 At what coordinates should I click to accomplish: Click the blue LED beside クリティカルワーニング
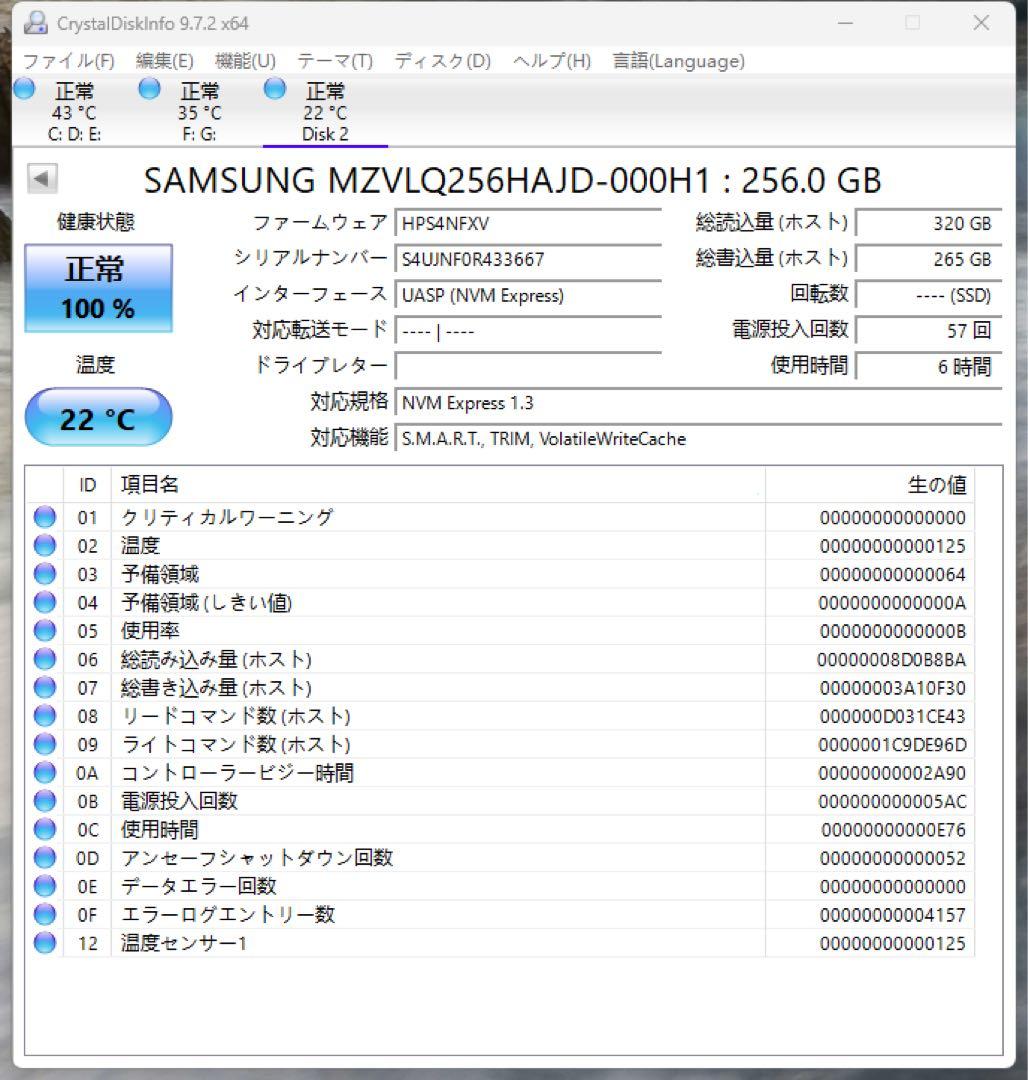tap(44, 517)
